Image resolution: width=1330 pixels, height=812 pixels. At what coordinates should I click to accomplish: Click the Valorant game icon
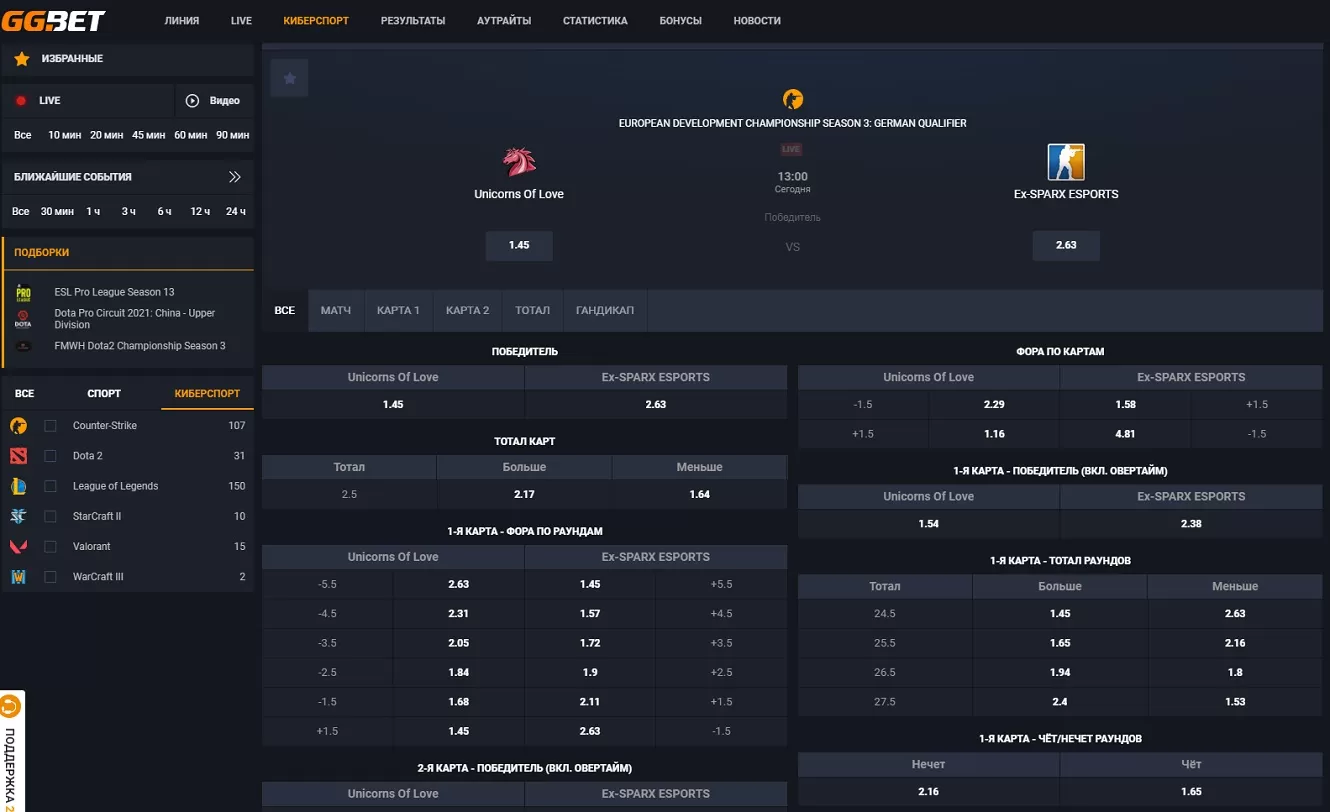click(19, 547)
